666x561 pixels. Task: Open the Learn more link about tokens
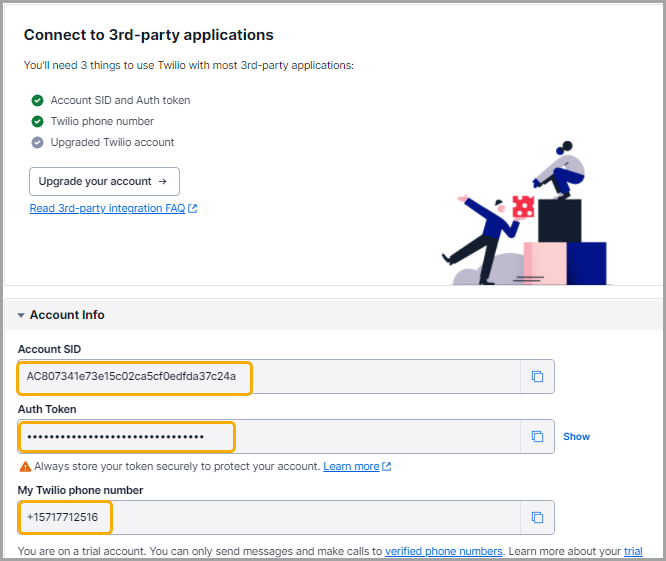pos(351,466)
